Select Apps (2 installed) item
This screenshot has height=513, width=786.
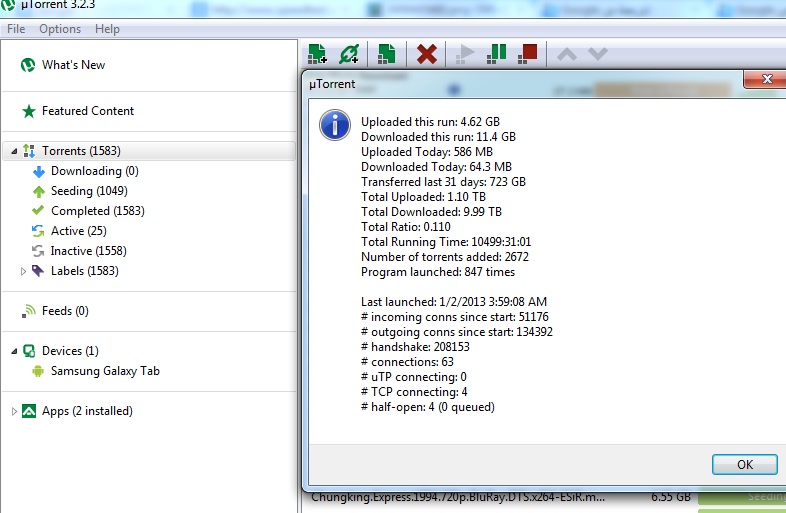87,411
